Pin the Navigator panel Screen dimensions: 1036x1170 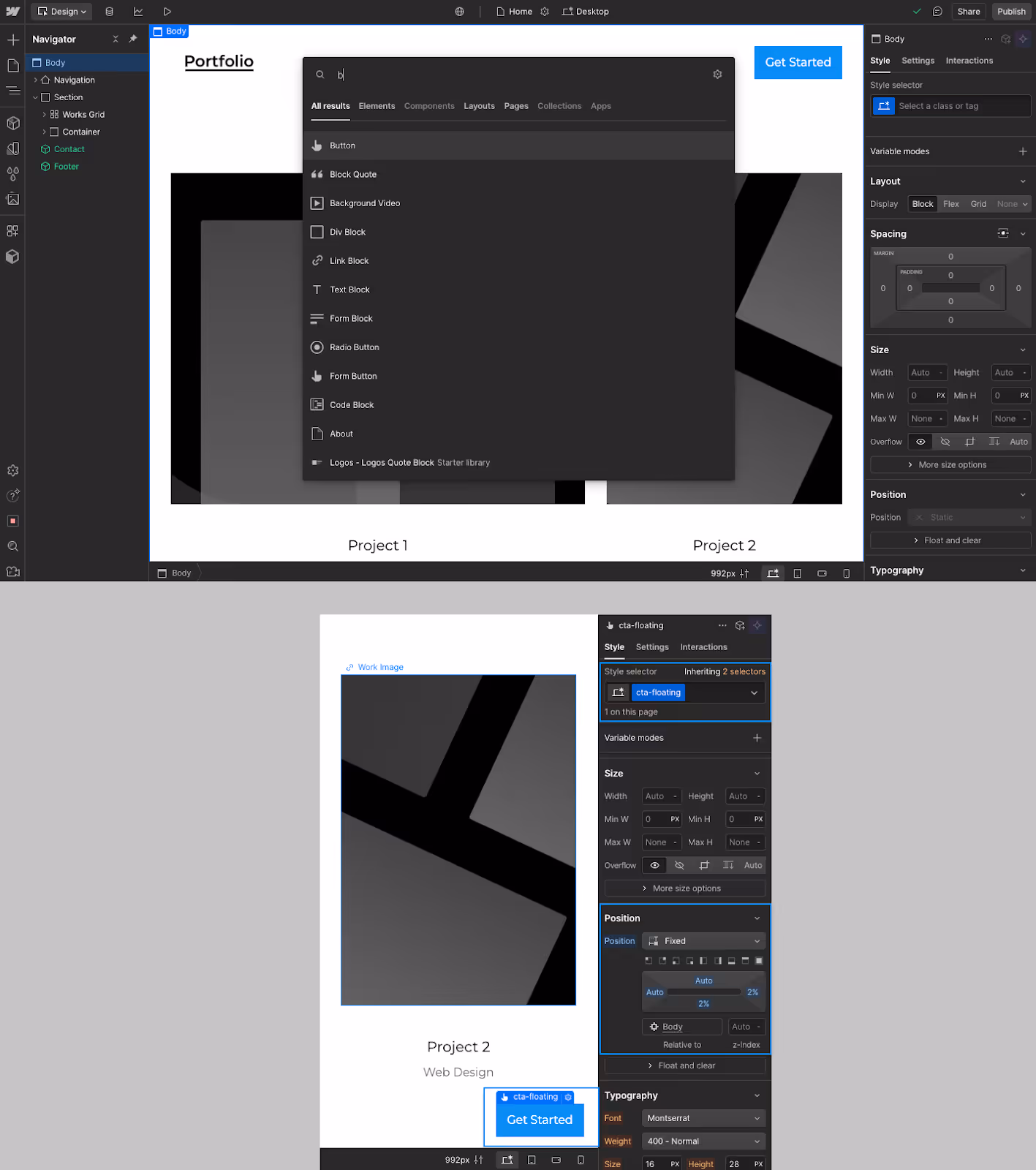tap(133, 39)
